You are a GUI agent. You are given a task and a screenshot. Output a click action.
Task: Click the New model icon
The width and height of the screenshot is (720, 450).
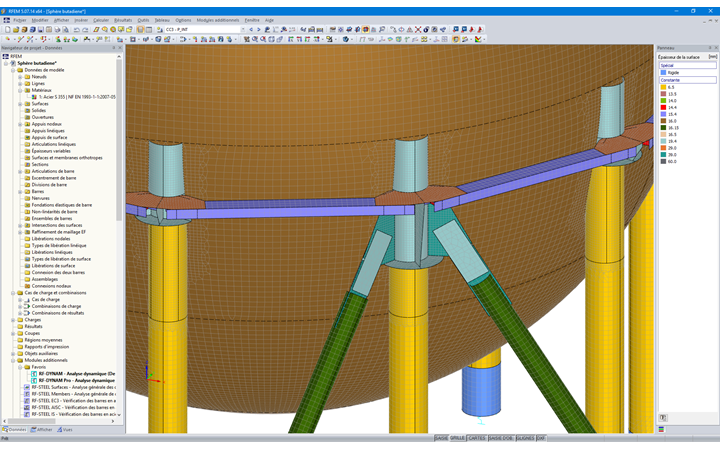(8, 29)
